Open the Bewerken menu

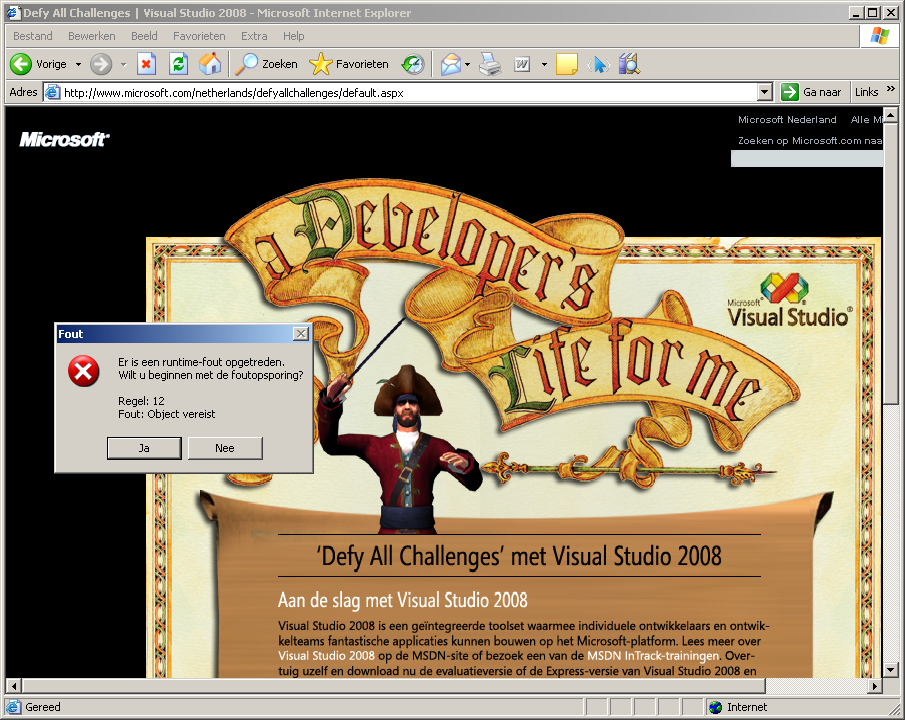coord(92,36)
